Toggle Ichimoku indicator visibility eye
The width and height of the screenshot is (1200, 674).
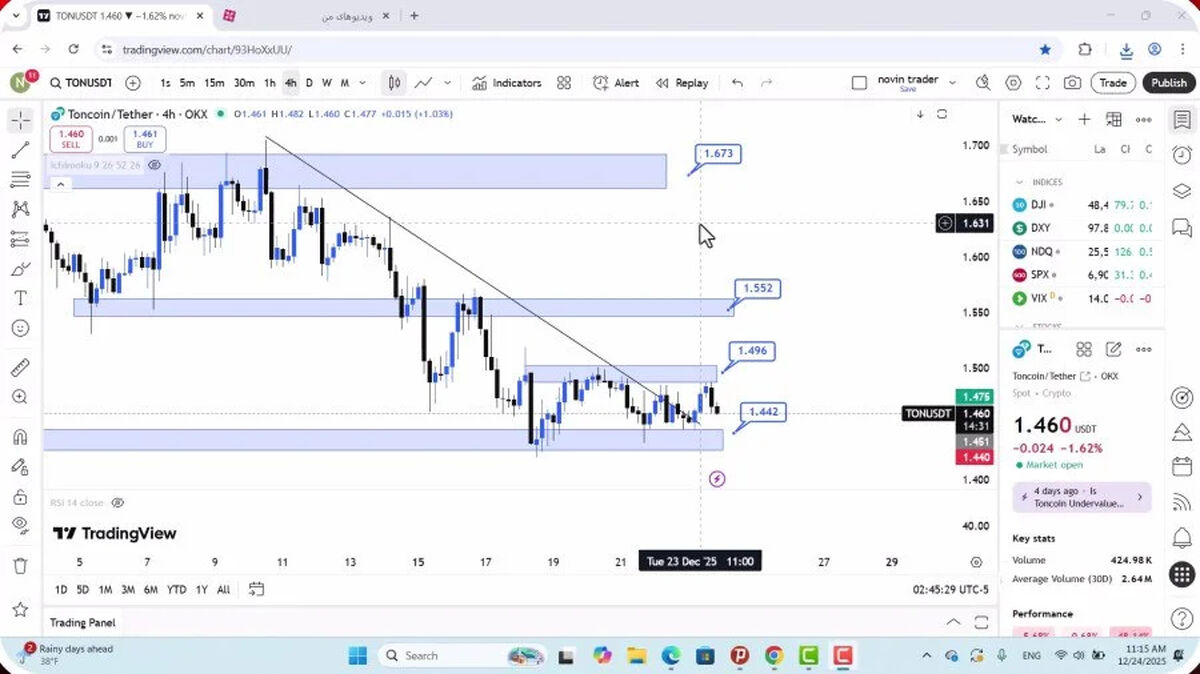pyautogui.click(x=155, y=165)
